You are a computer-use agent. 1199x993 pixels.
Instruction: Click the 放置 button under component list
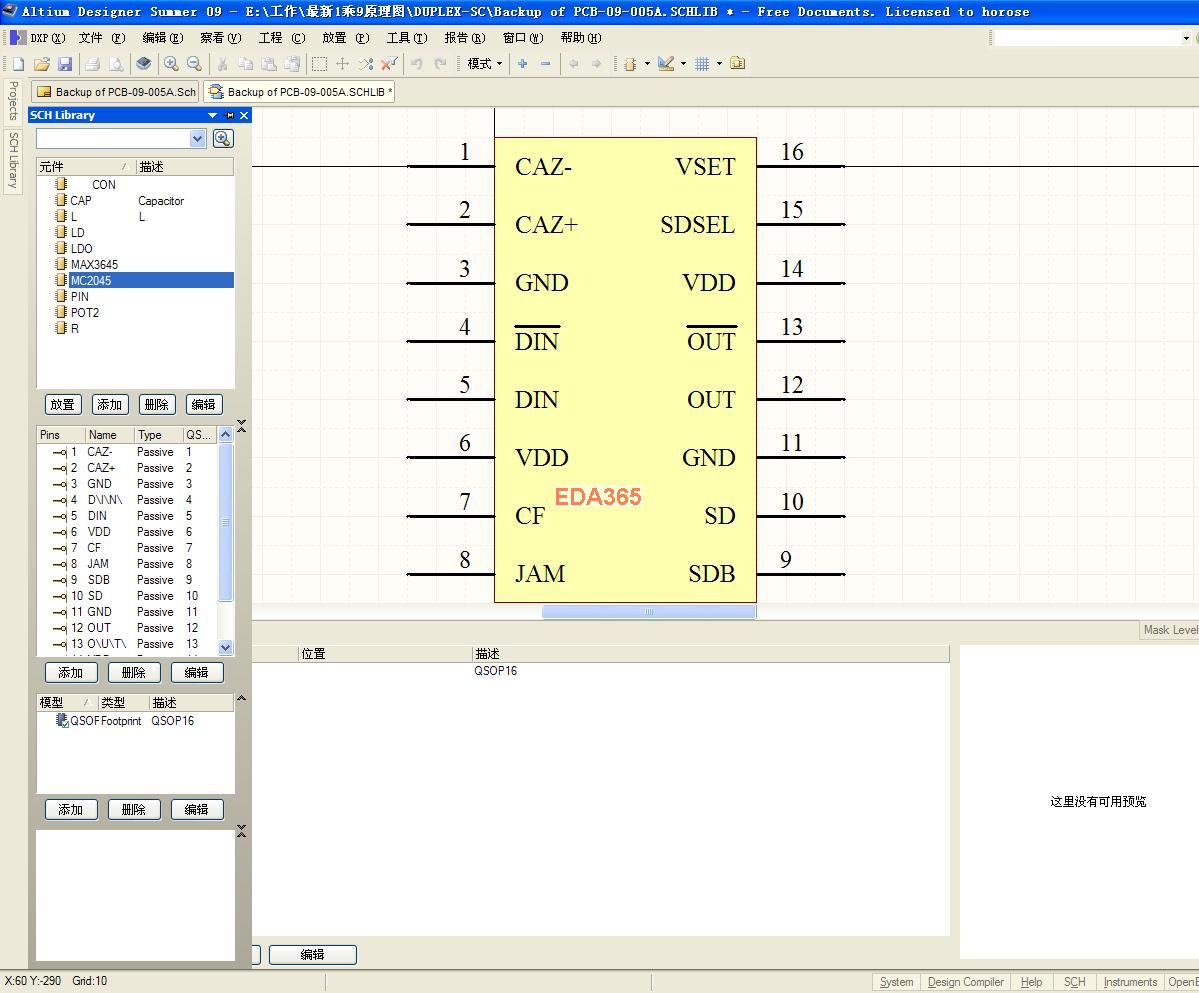point(63,405)
